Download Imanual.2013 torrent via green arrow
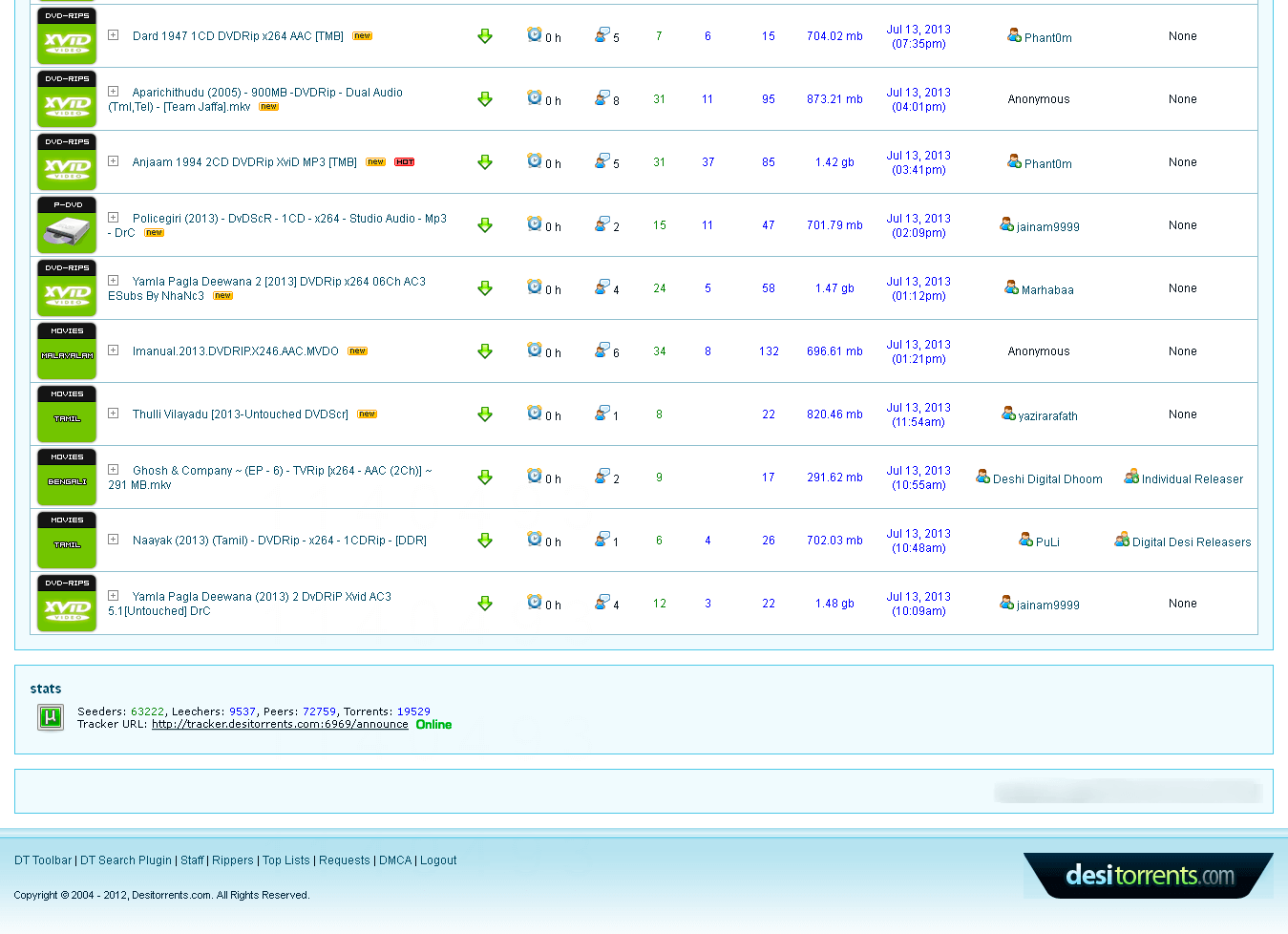1288x934 pixels. (485, 351)
